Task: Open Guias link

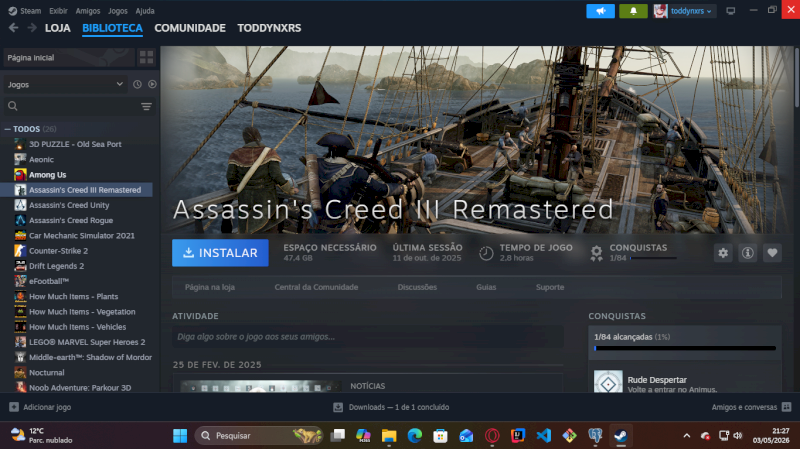Action: pos(486,287)
